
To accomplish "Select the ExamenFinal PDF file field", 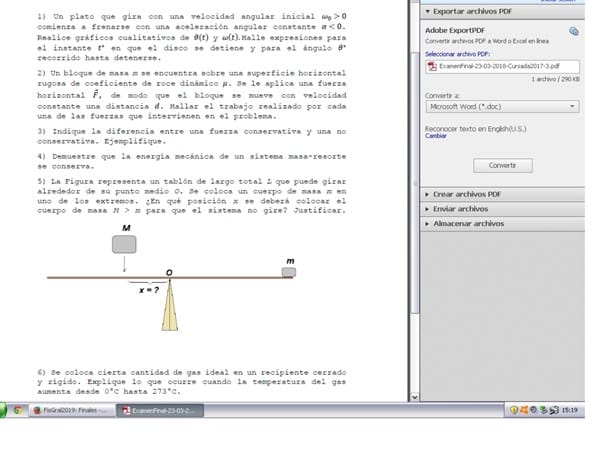I will coord(502,66).
